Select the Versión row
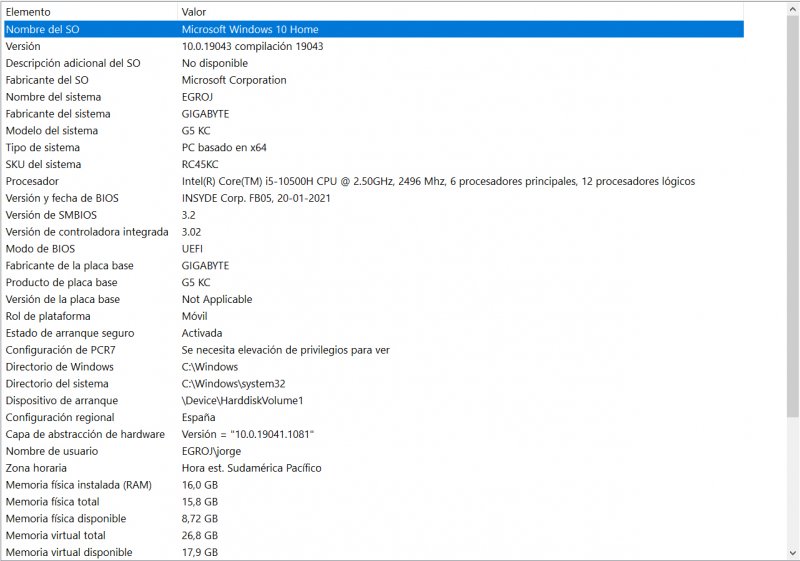This screenshot has width=800, height=561. tap(373, 46)
